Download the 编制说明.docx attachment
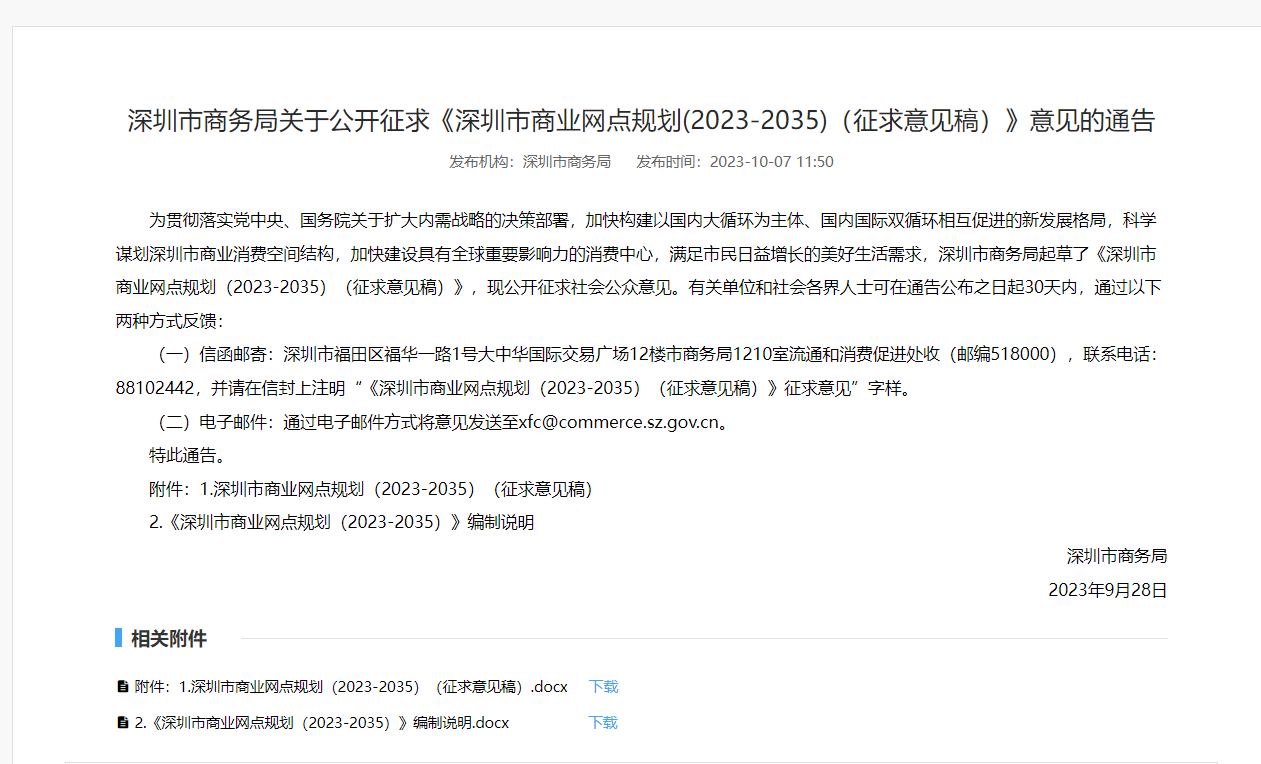 pos(603,723)
